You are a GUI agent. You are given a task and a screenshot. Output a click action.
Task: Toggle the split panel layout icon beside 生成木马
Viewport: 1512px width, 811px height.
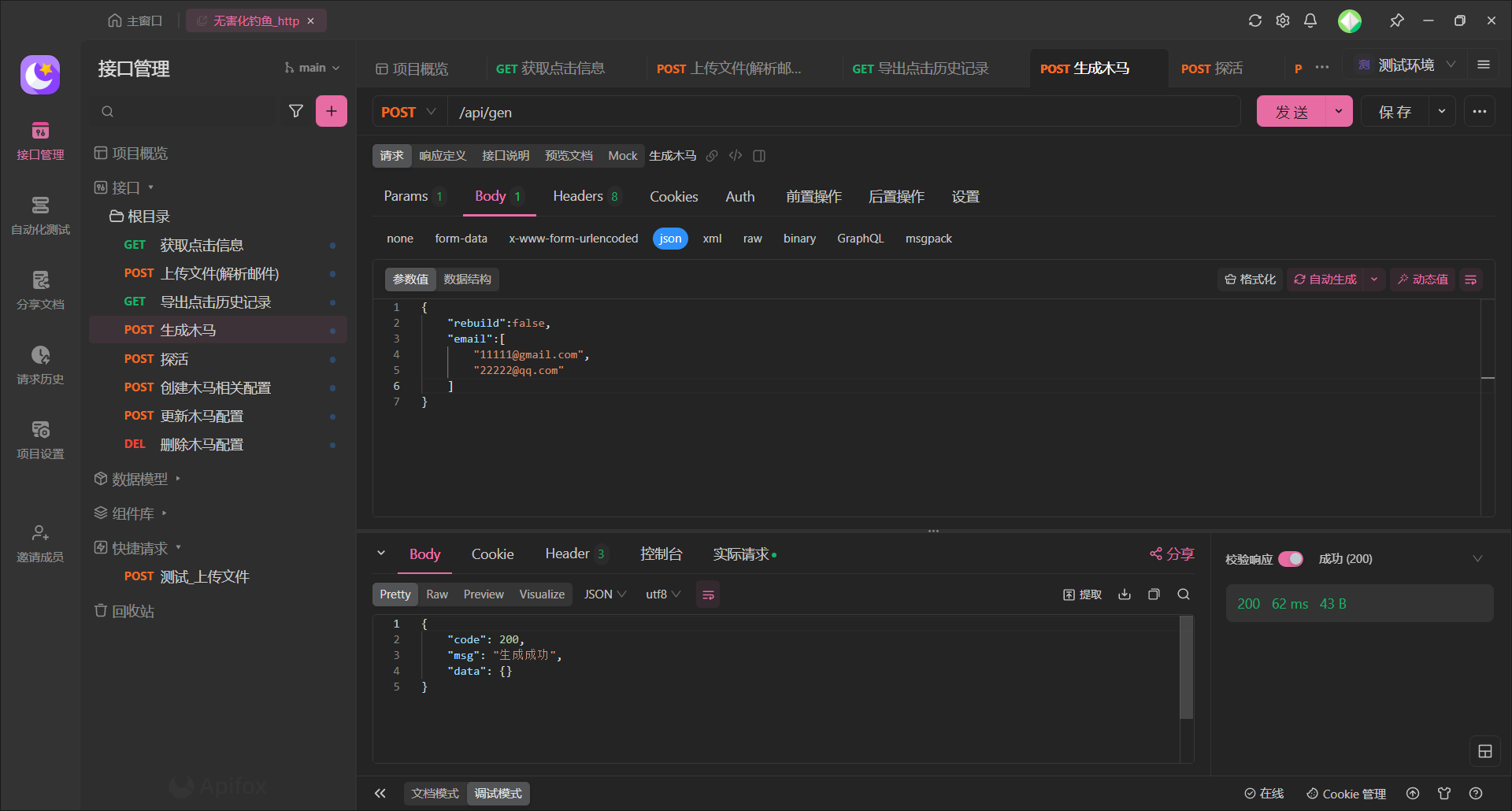(759, 156)
